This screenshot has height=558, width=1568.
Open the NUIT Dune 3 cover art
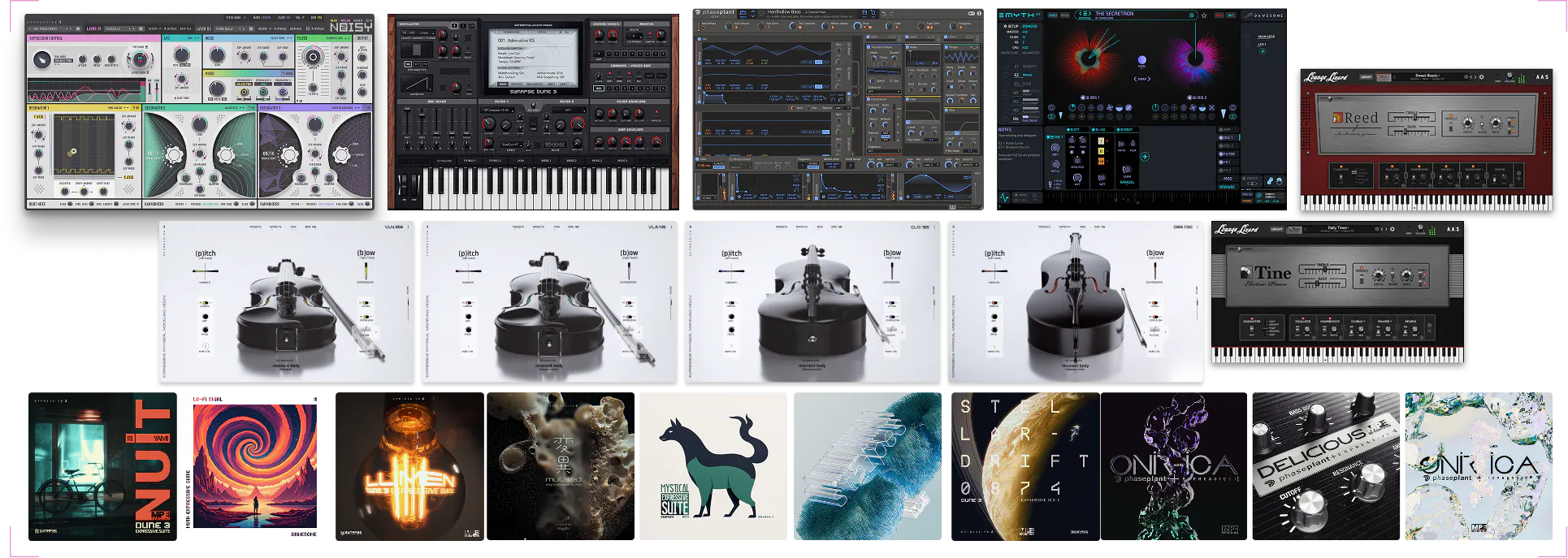click(102, 467)
